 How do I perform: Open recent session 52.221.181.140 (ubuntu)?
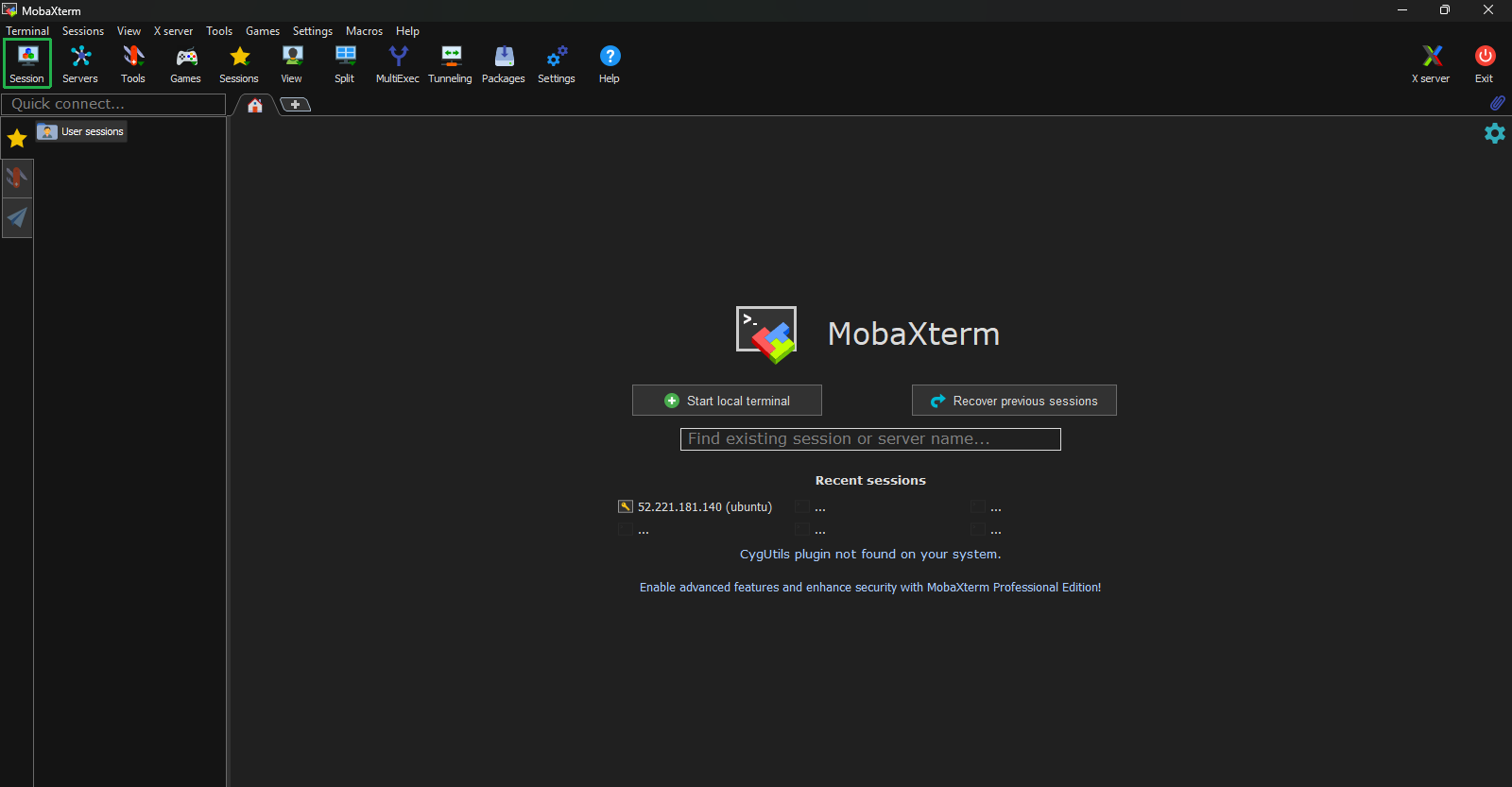click(696, 507)
